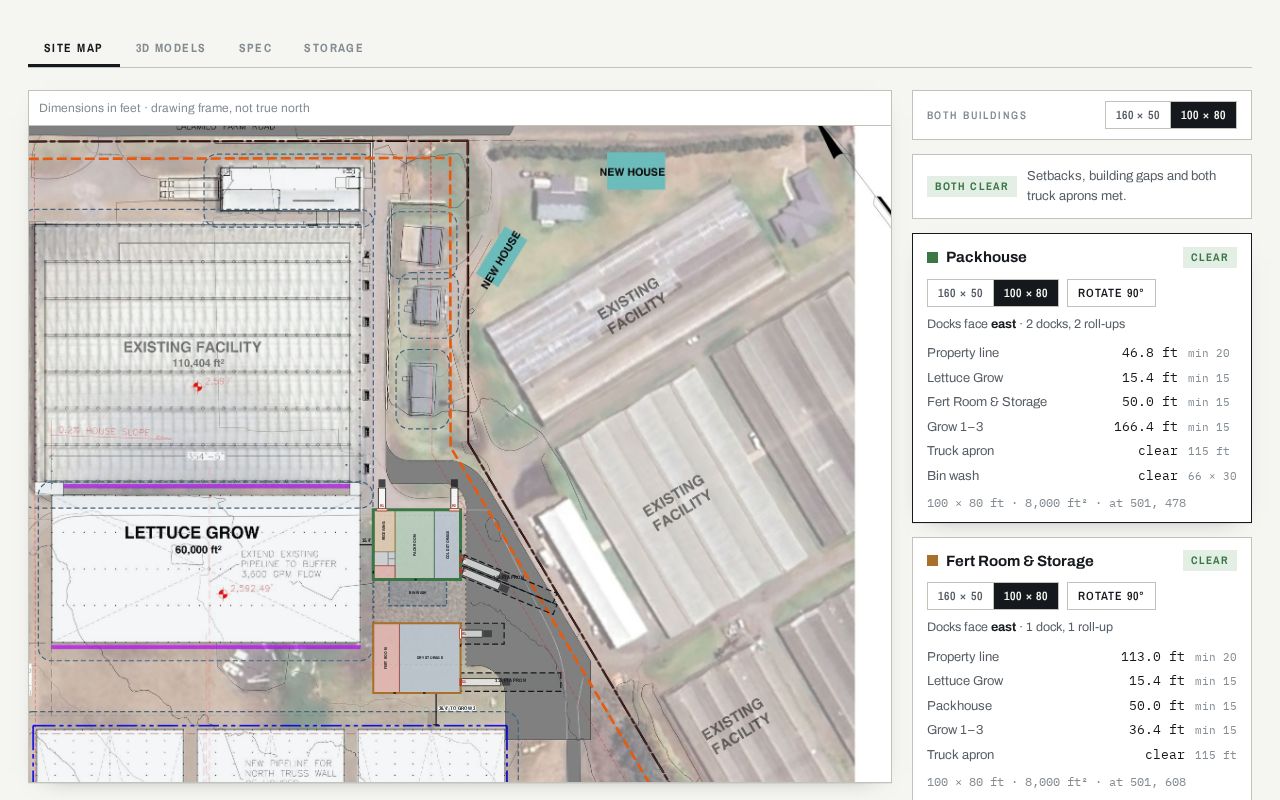Click the Packhouse card title
The height and width of the screenshot is (800, 1280).
[x=986, y=257]
